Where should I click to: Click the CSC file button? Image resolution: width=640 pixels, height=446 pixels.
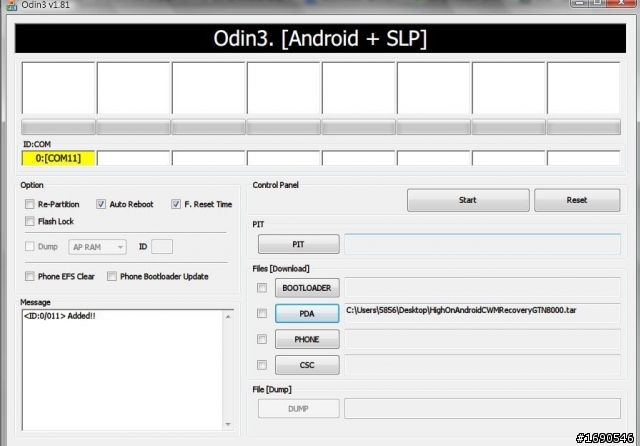click(307, 365)
